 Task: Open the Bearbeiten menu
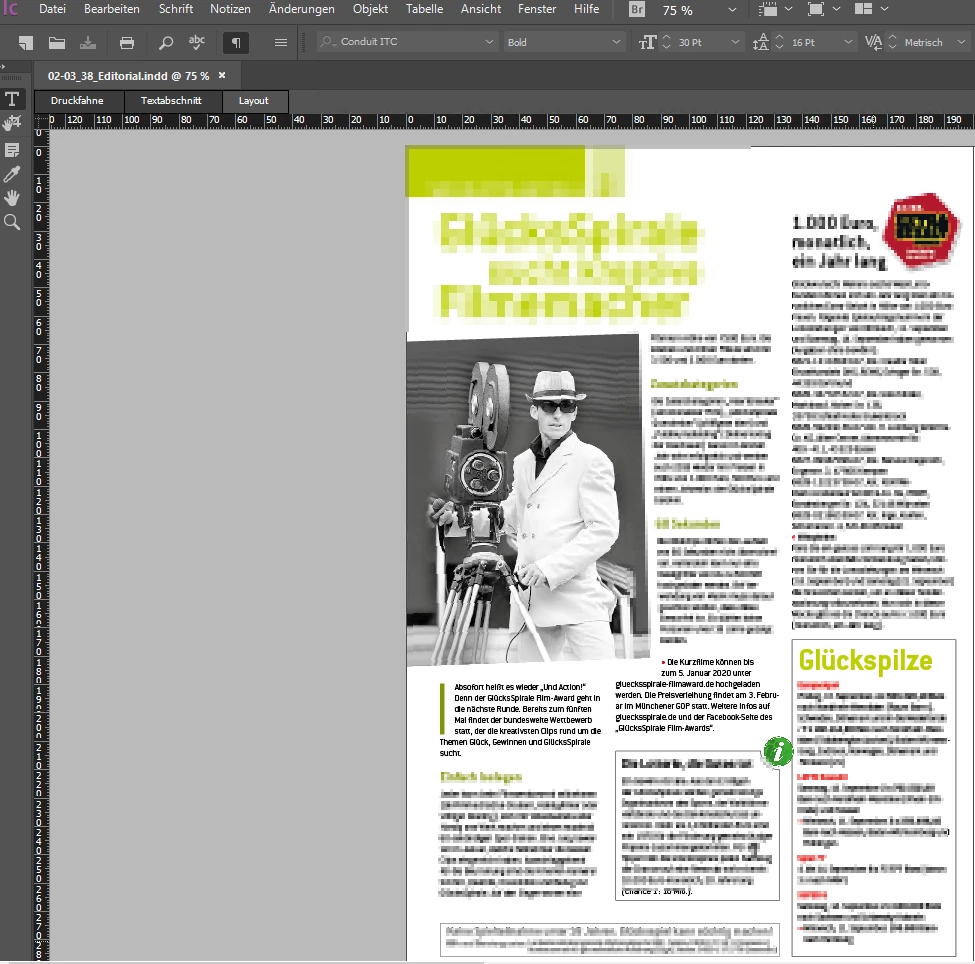(x=112, y=9)
